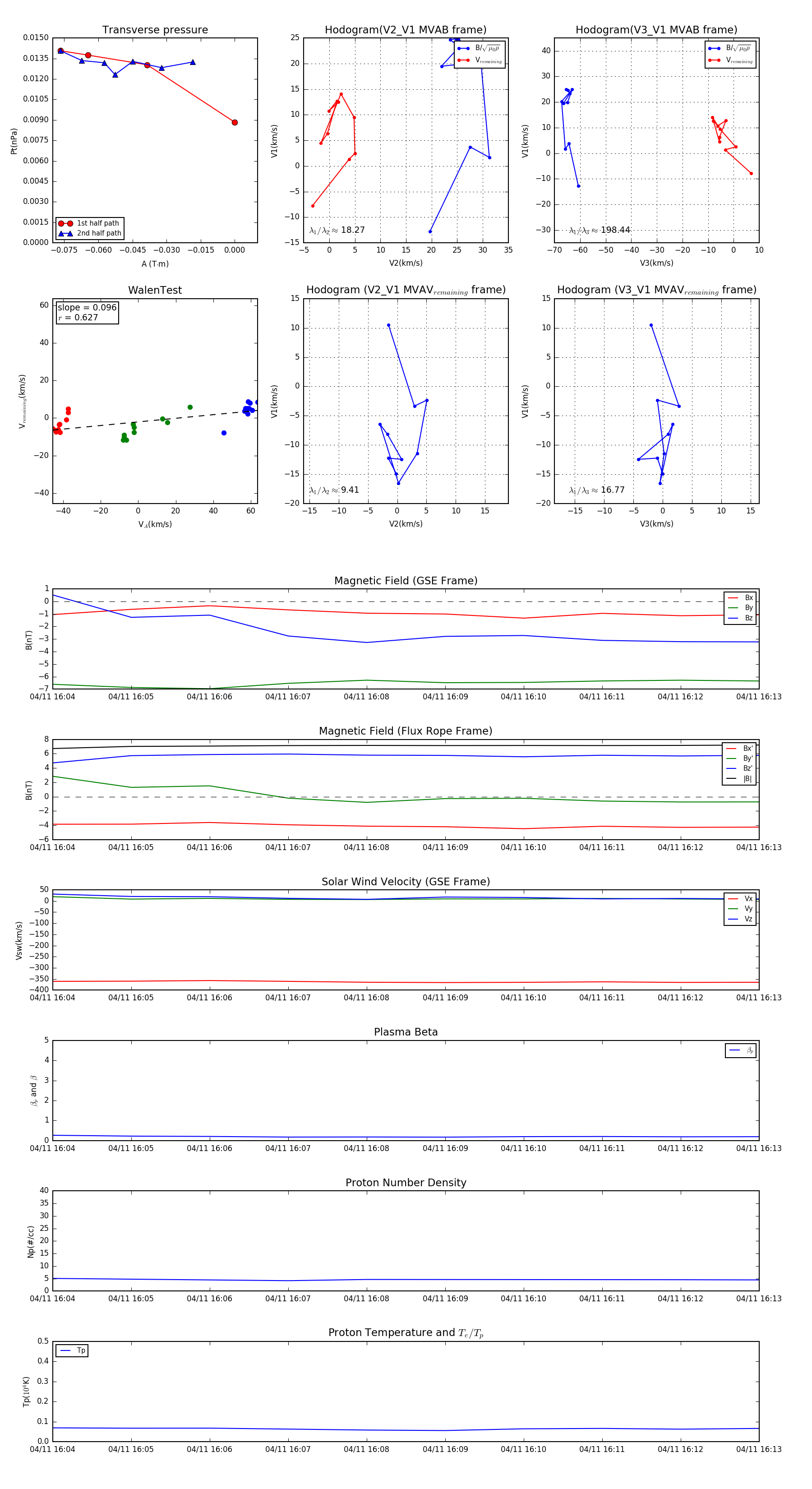Select the 'Proton Temperature and Te/Tp' title
The width and height of the screenshot is (812, 1489).
tap(406, 1333)
